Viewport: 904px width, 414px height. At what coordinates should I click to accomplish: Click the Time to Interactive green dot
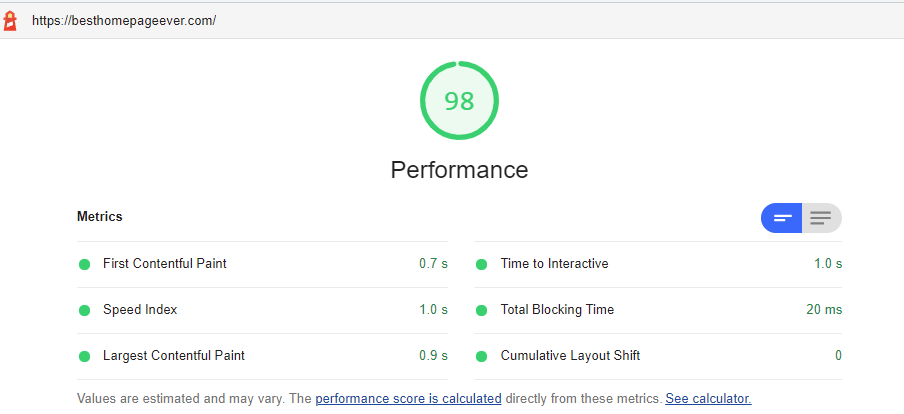click(x=481, y=264)
